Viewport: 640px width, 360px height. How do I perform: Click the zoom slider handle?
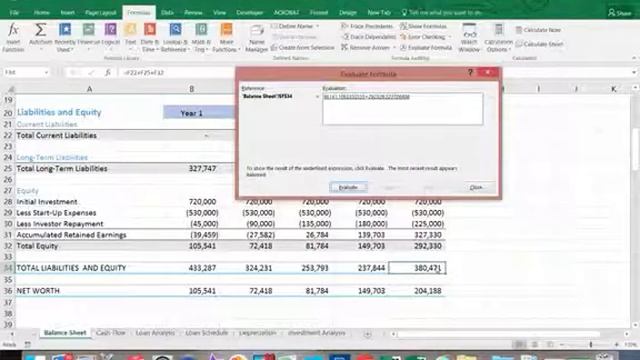(591, 344)
